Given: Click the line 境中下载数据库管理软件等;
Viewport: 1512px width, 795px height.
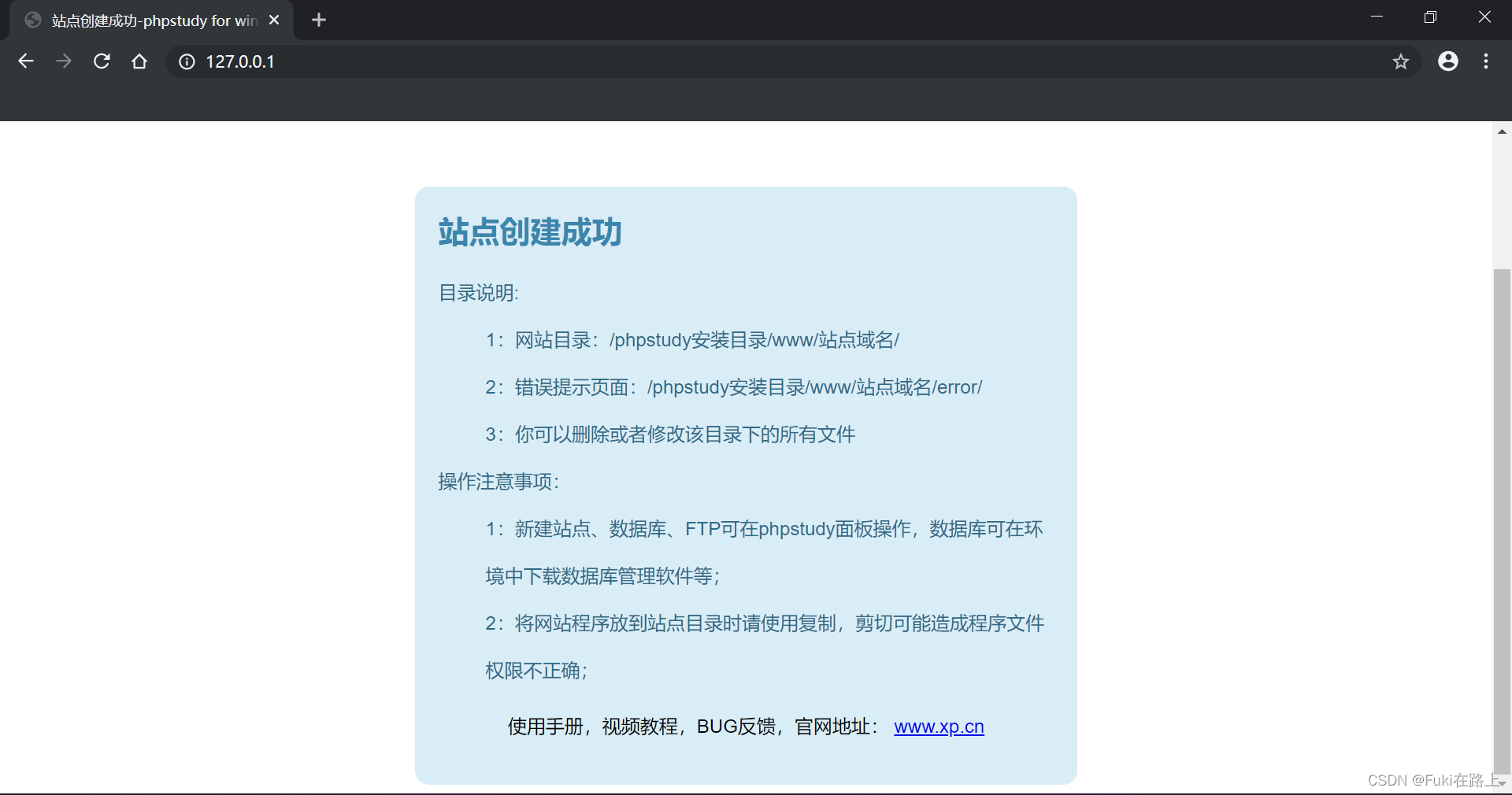Looking at the screenshot, I should click(602, 576).
